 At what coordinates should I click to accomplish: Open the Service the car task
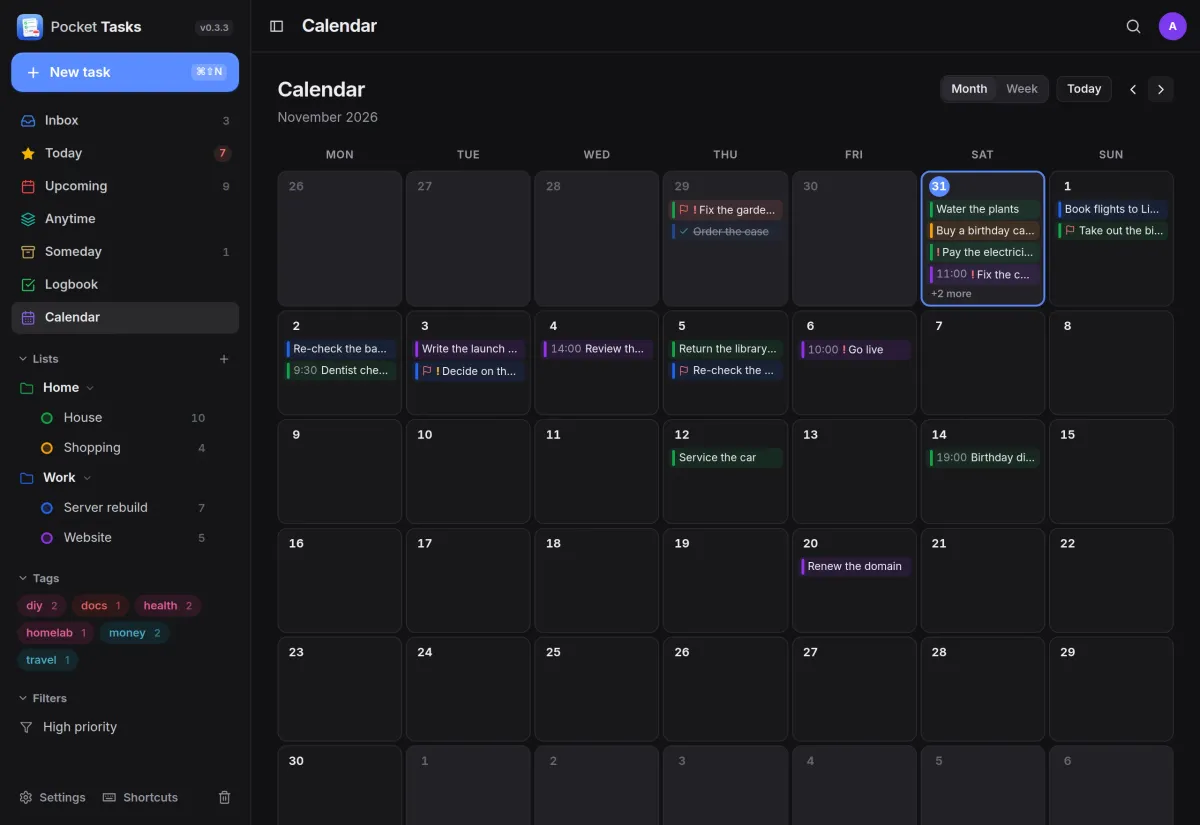click(x=726, y=458)
